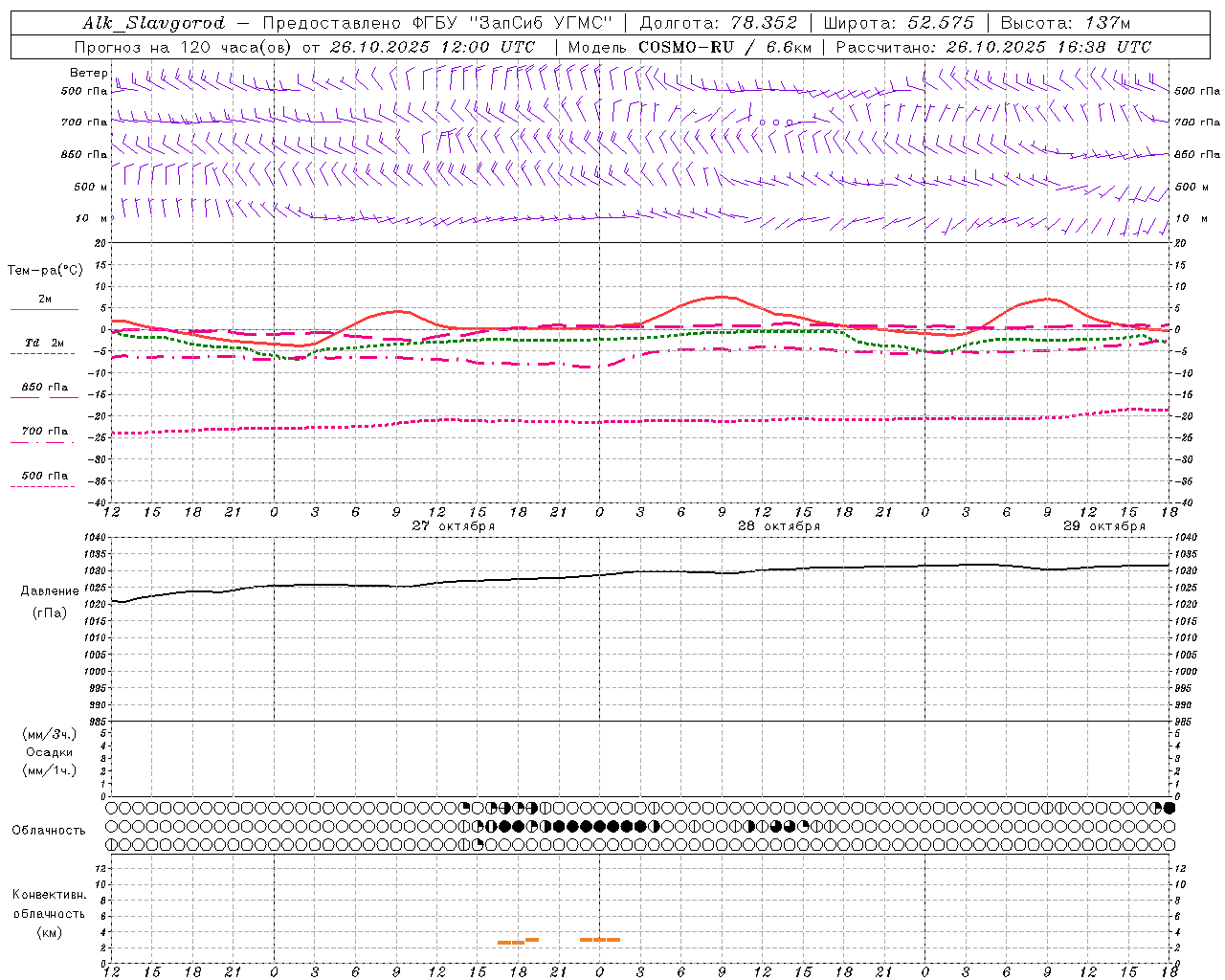Screen dimensions: 1225x980
Task: Click the Тем-ра(°C) axis title
Action: [45, 270]
